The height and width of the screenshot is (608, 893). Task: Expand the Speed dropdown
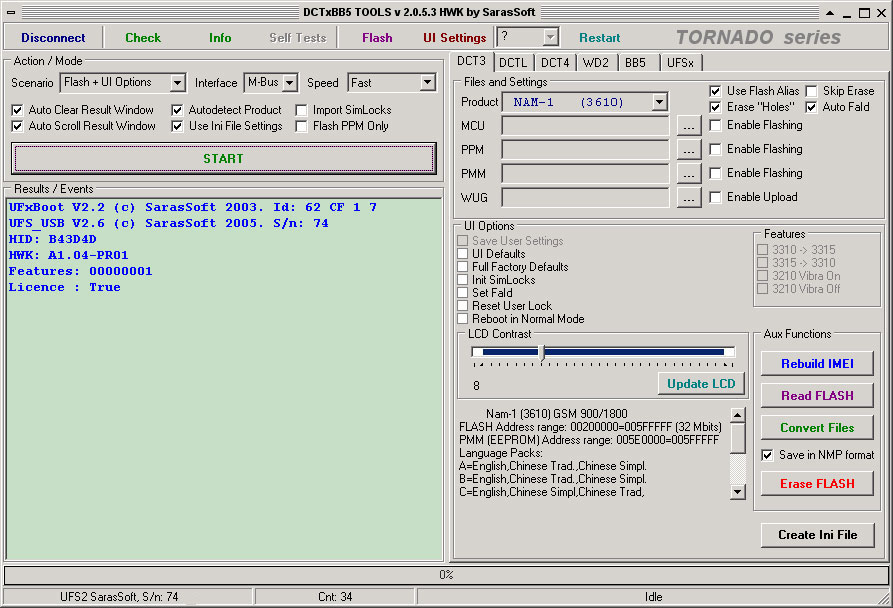coord(427,83)
